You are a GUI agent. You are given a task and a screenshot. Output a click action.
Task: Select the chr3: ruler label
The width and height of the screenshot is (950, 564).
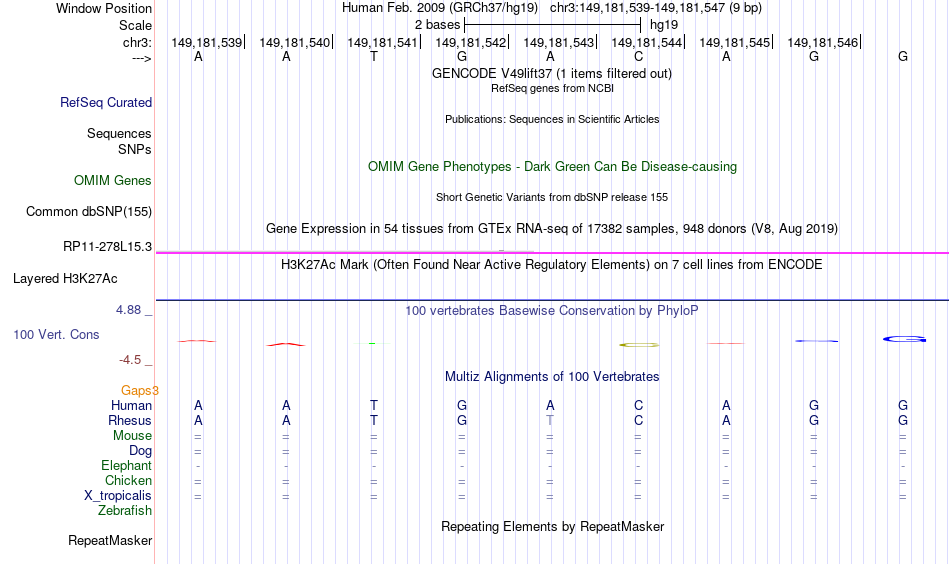[x=137, y=42]
